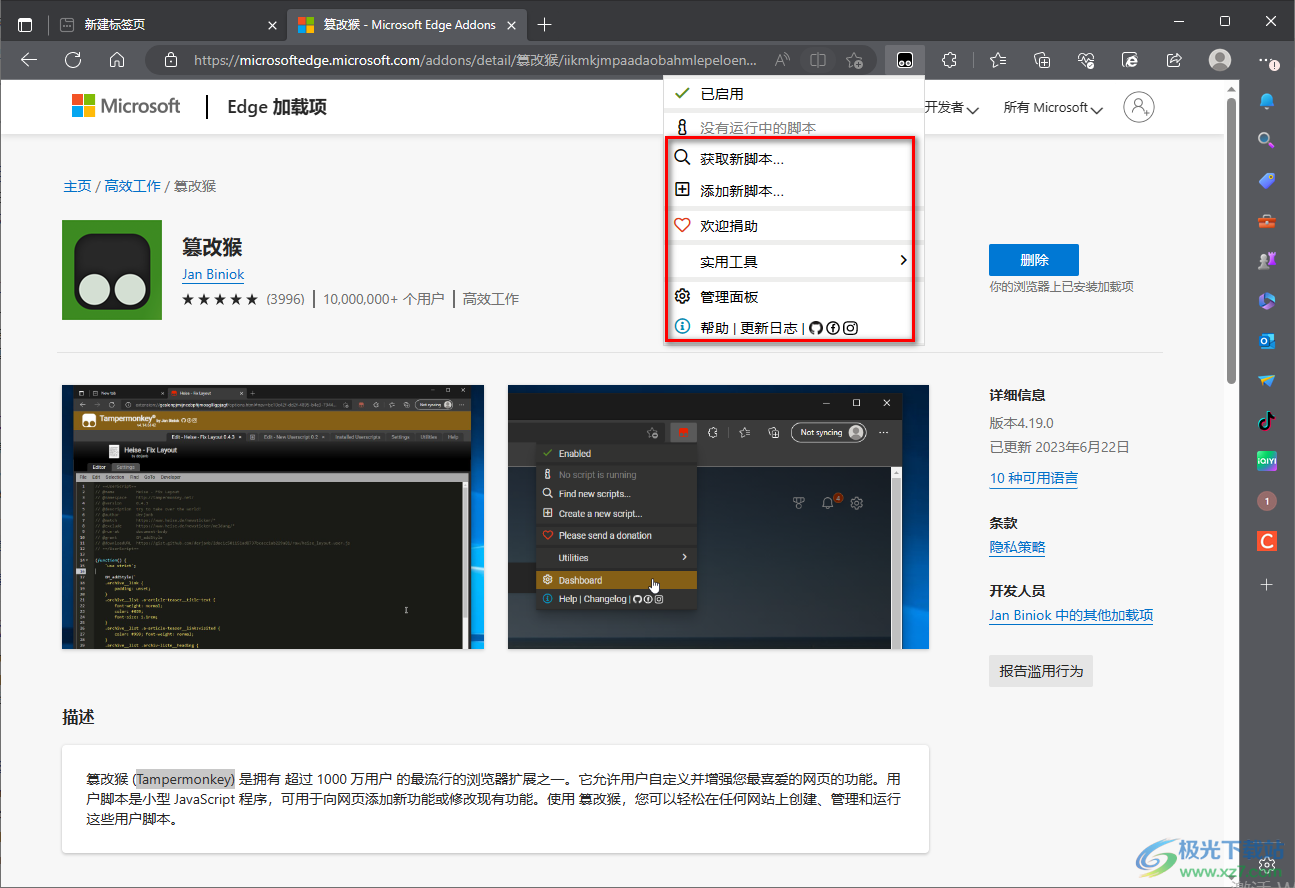Click 帮助 in the Tampermonkey menu

click(x=714, y=328)
